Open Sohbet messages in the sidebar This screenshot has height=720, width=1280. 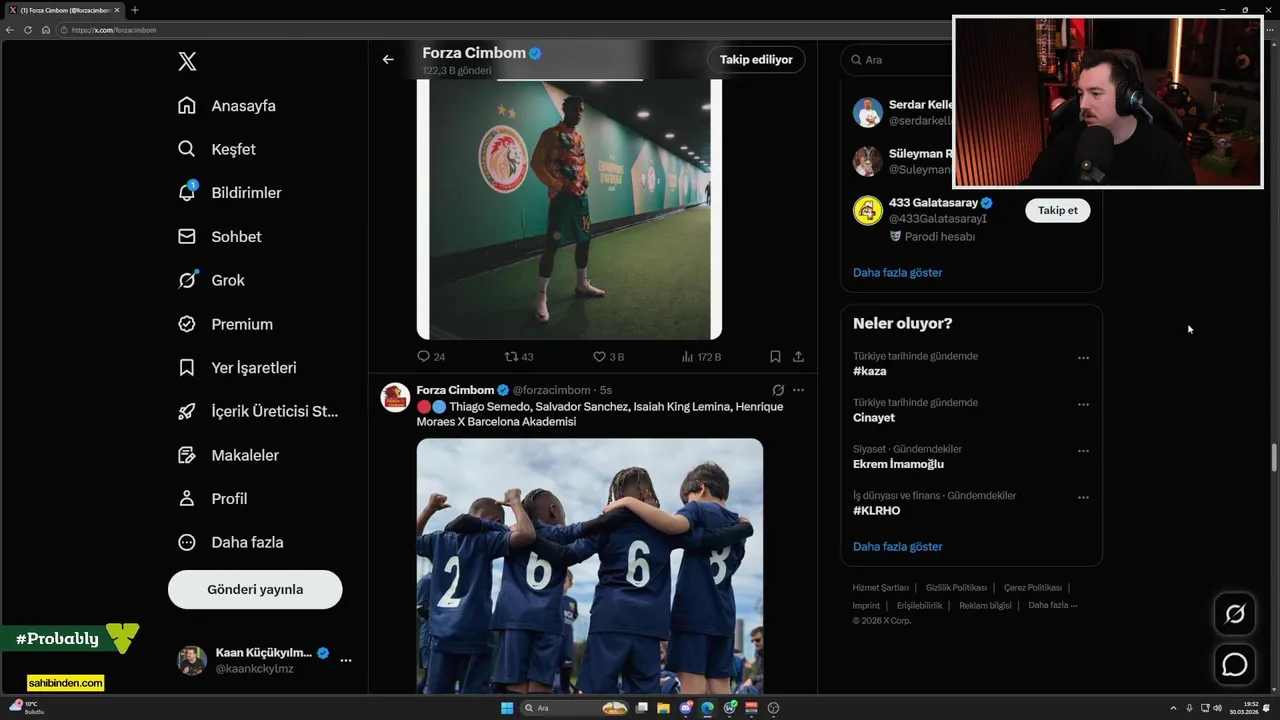pyautogui.click(x=220, y=237)
